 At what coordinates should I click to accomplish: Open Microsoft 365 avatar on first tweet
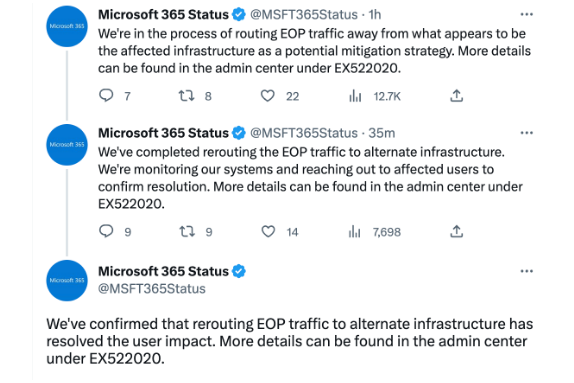[x=67, y=26]
